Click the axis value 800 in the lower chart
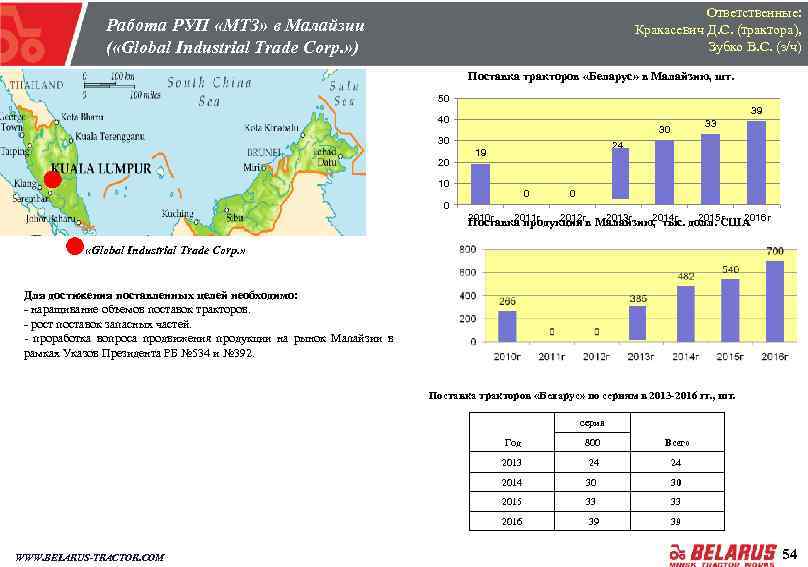 point(467,249)
